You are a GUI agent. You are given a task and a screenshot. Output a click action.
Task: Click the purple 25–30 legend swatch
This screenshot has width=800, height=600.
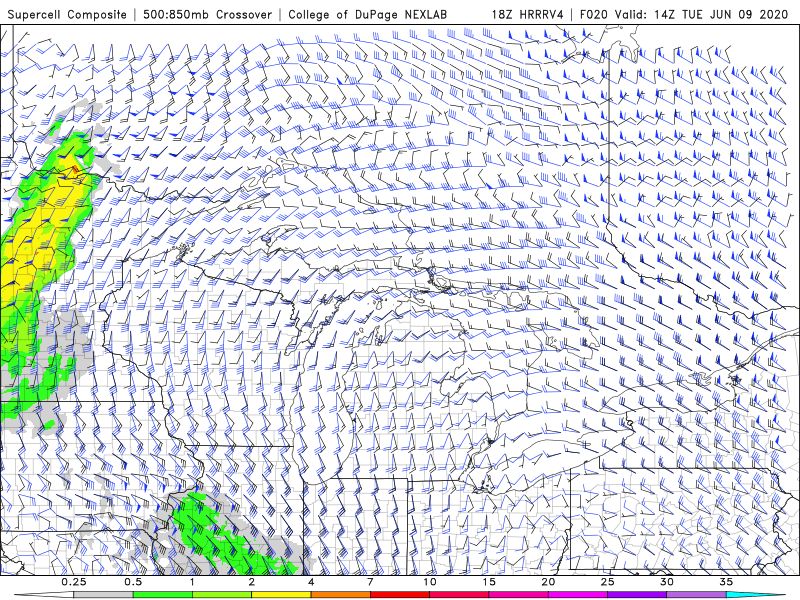pos(637,595)
